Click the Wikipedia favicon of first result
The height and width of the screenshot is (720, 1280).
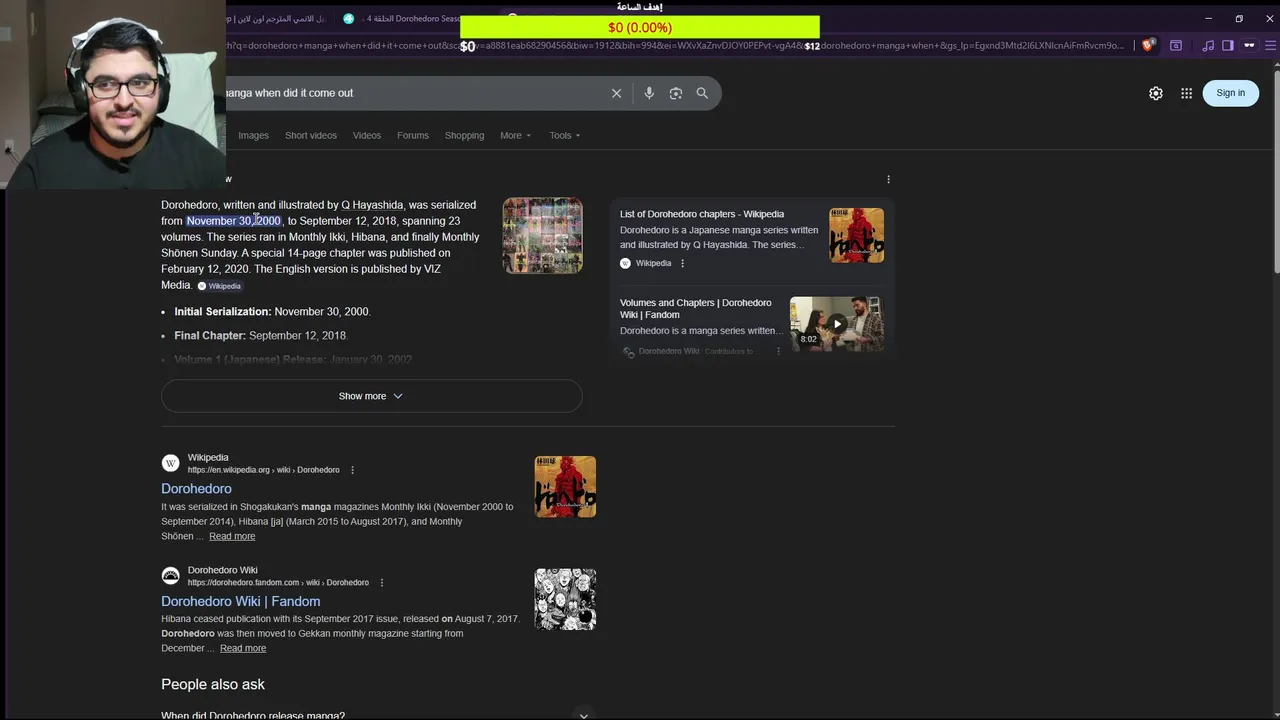[x=171, y=463]
